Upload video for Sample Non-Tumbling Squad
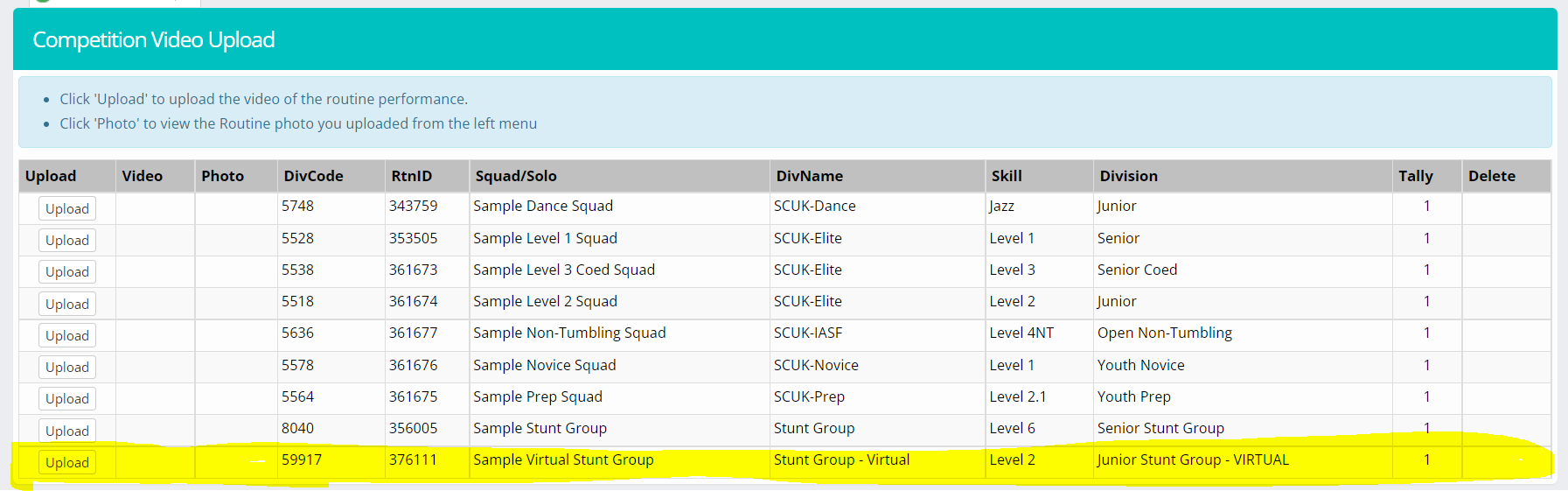The width and height of the screenshot is (1568, 491). coord(67,335)
